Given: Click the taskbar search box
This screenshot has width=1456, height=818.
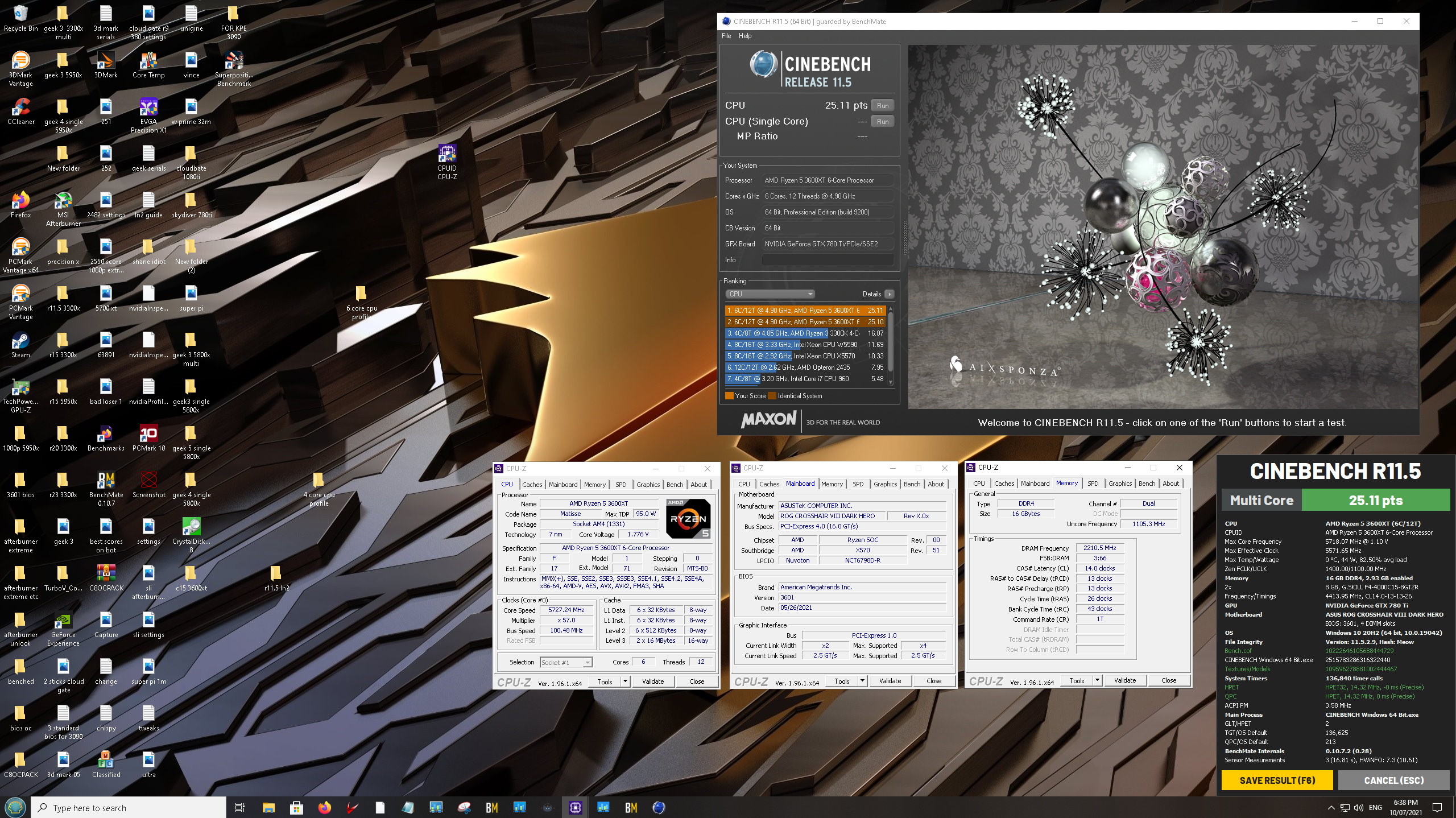Looking at the screenshot, I should 128,808.
